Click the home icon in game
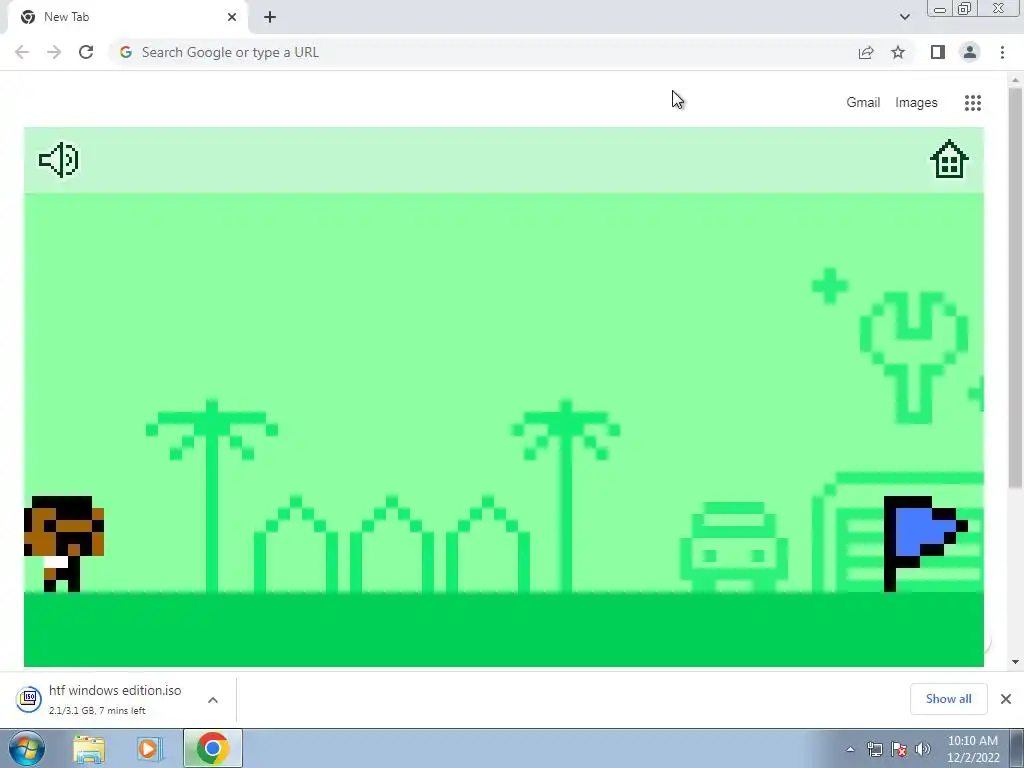1024x768 pixels. (x=949, y=159)
